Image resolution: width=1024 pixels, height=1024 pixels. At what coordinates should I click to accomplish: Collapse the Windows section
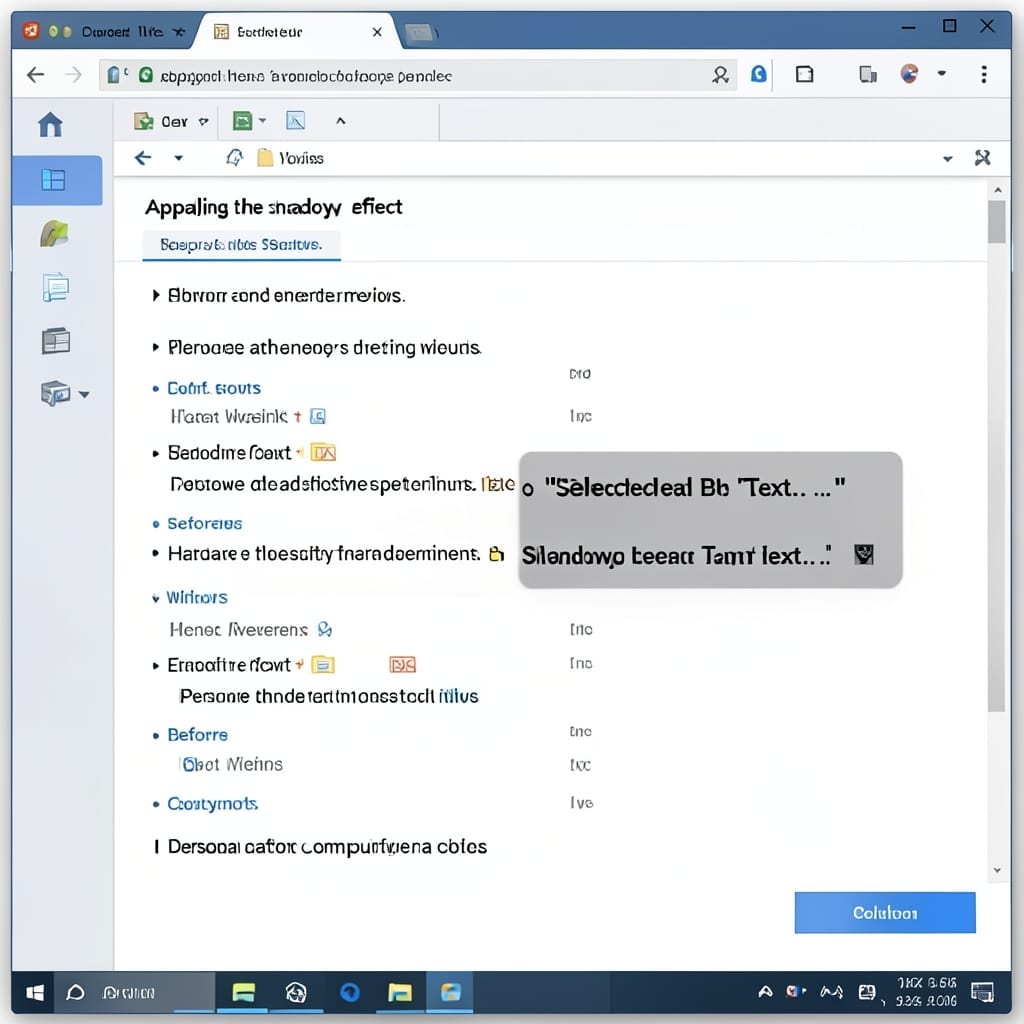tap(155, 598)
